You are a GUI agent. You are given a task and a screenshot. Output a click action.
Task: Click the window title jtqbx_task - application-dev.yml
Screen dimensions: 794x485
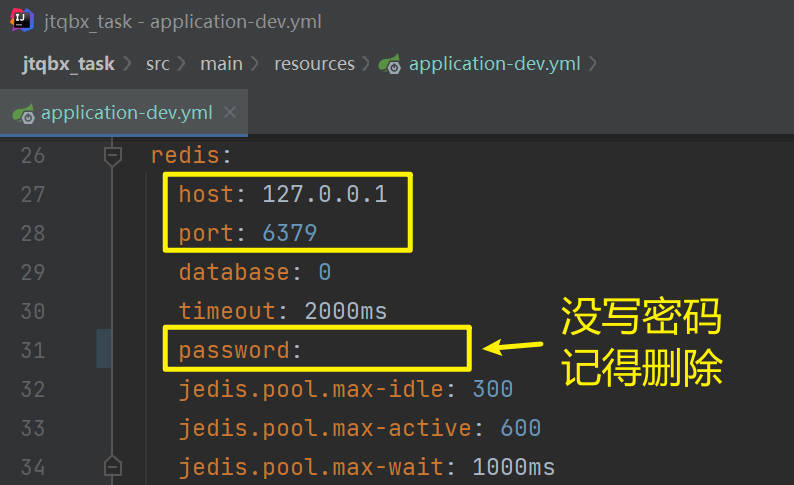183,22
